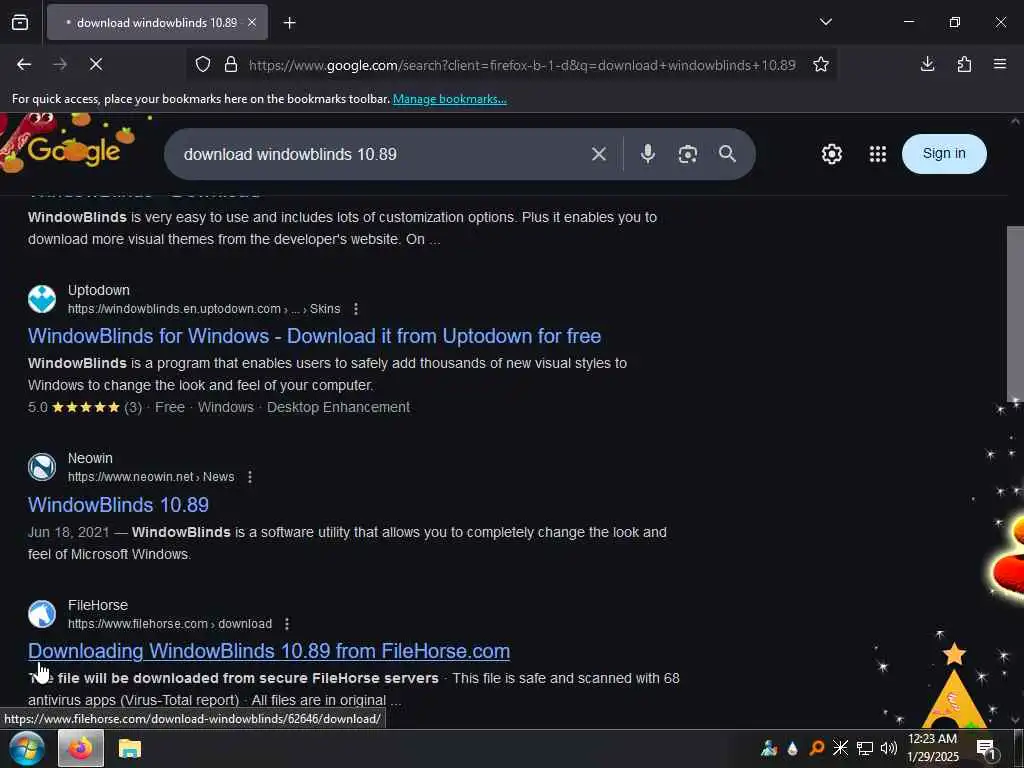
Task: Open the Windows Start button
Action: pos(26,748)
